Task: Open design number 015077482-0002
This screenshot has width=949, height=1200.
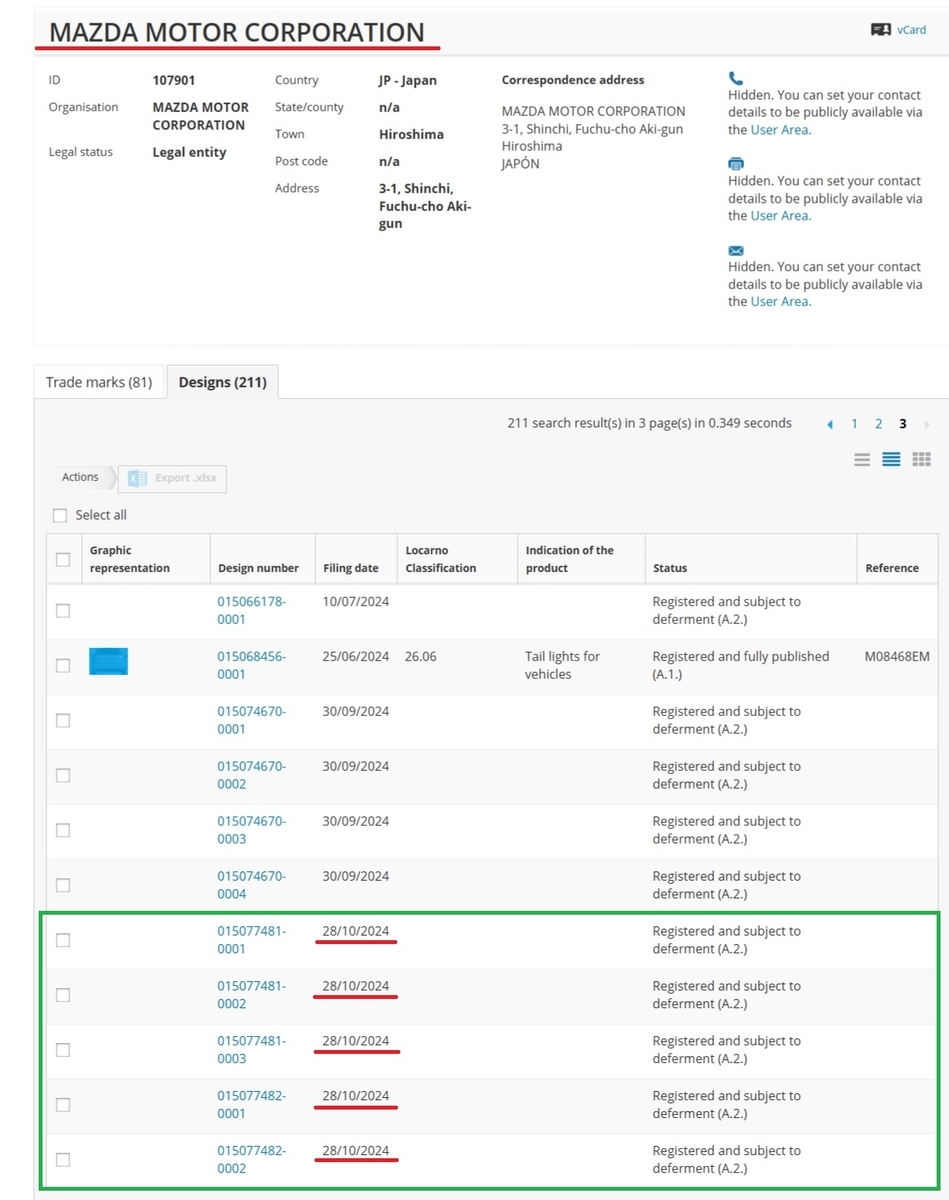Action: [x=251, y=1161]
